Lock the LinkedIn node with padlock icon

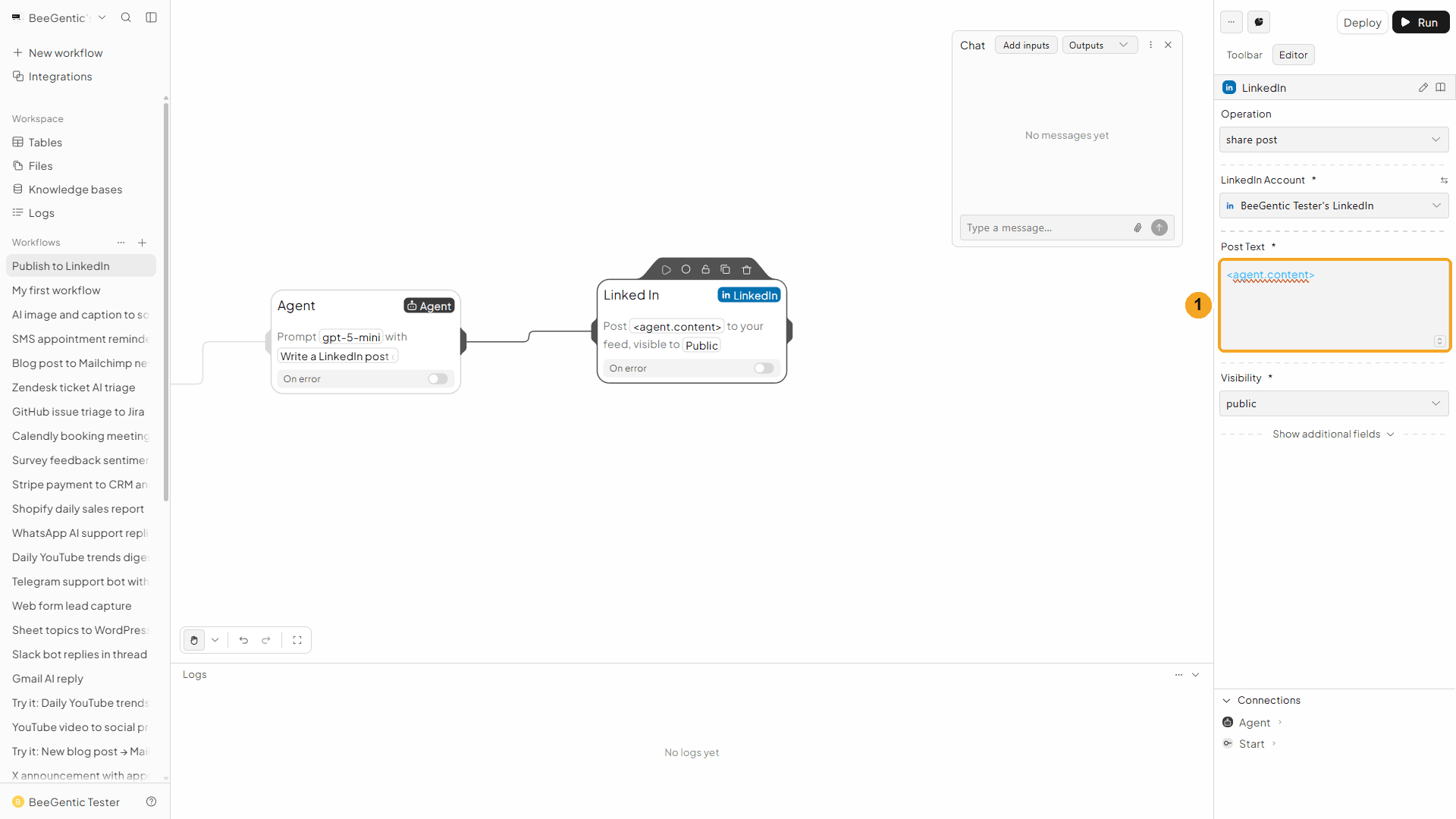point(705,270)
